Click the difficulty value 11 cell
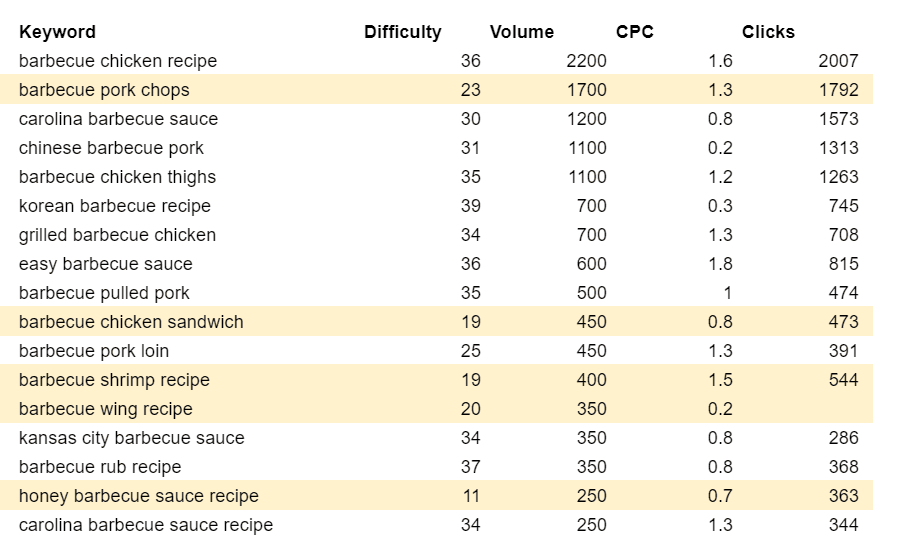Screen dimensions: 901x544 470,496
